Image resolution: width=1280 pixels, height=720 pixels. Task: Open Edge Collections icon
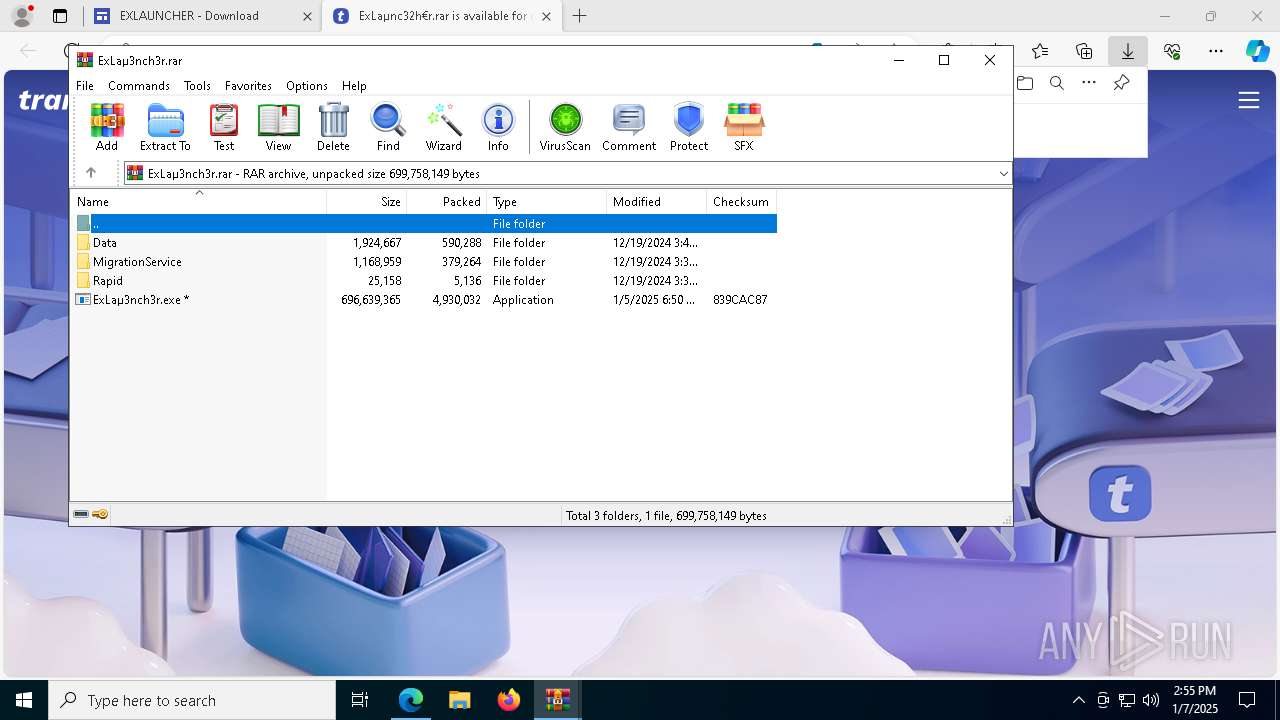pyautogui.click(x=1084, y=51)
